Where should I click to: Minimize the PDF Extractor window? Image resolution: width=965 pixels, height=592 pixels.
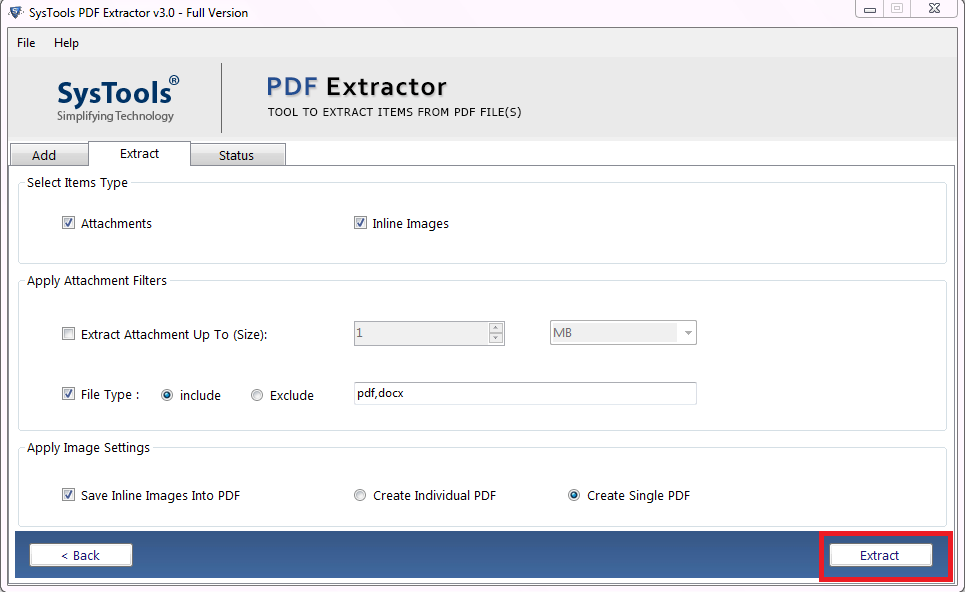(x=870, y=9)
